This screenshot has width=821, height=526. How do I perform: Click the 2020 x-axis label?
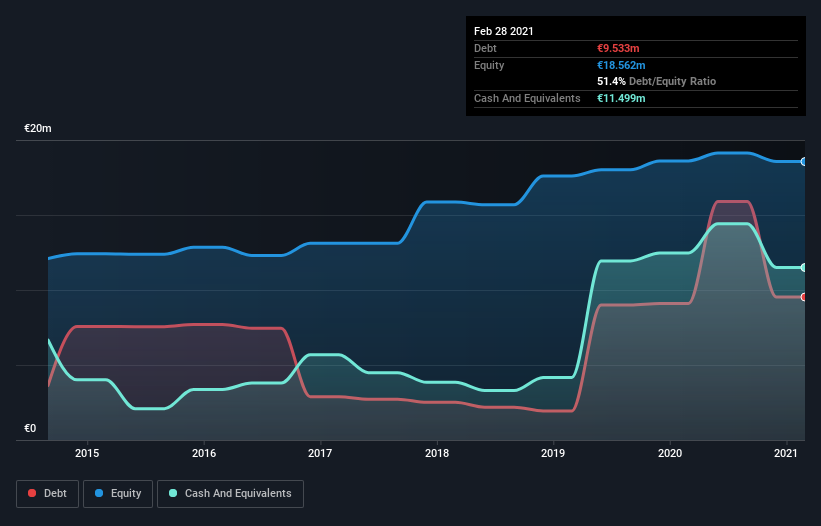click(670, 453)
